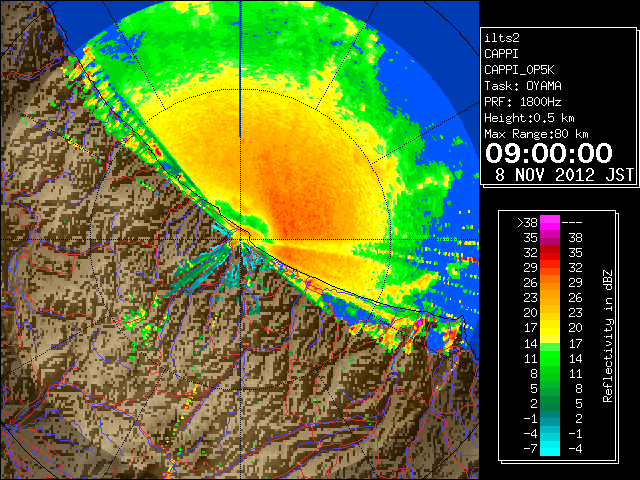Select the 'PRF: 1800Hz' text
The width and height of the screenshot is (640, 480).
coord(523,102)
